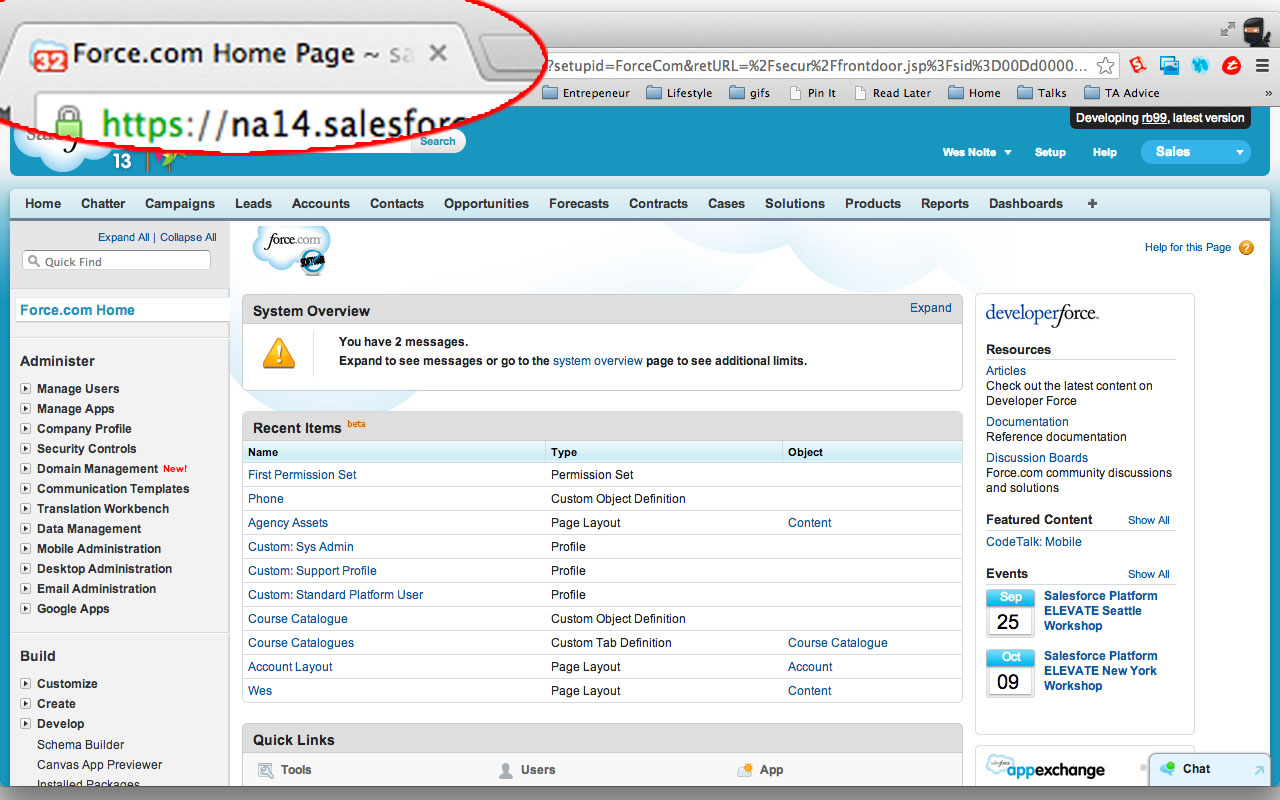The image size is (1280, 800).
Task: Click the Users icon in Quick Links
Action: click(x=506, y=770)
